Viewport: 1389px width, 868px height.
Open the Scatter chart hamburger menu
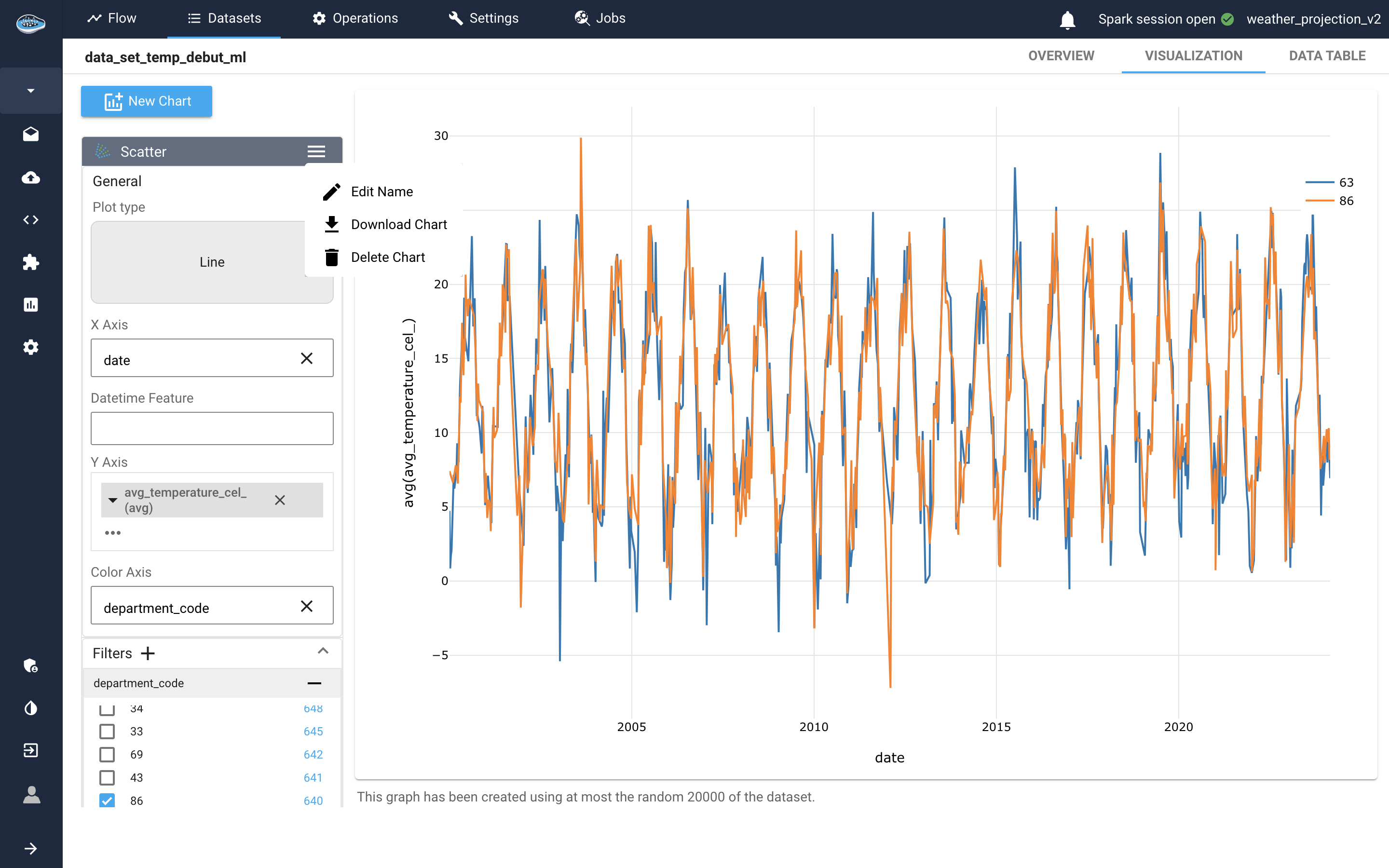click(316, 151)
